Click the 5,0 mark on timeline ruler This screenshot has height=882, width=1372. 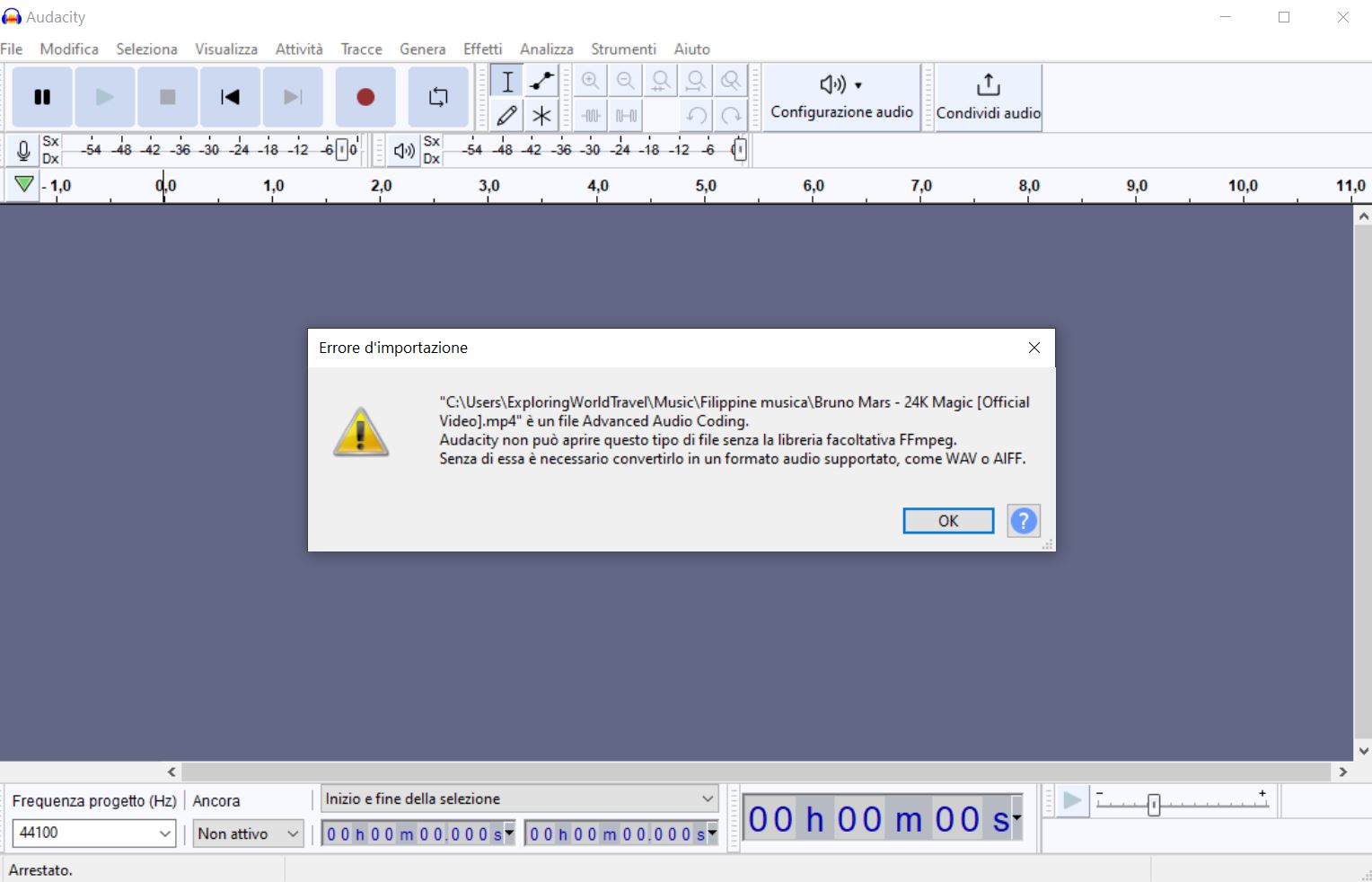point(706,186)
